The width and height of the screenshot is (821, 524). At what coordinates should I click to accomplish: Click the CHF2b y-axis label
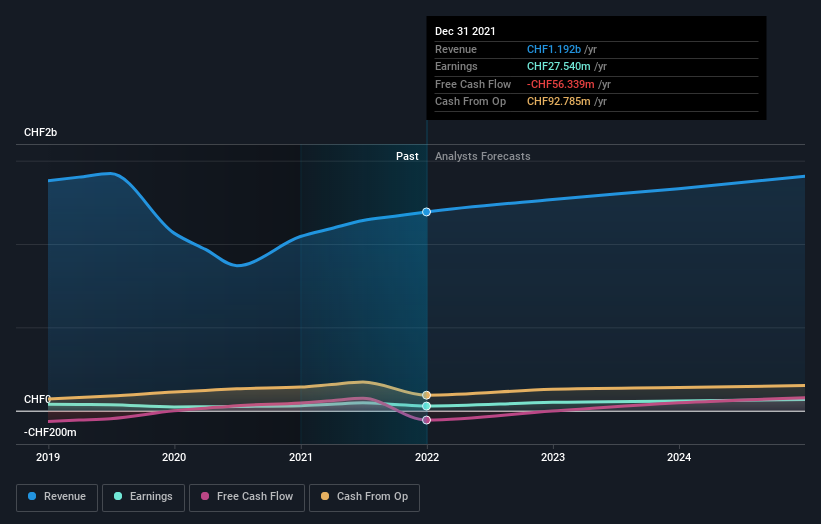point(40,132)
